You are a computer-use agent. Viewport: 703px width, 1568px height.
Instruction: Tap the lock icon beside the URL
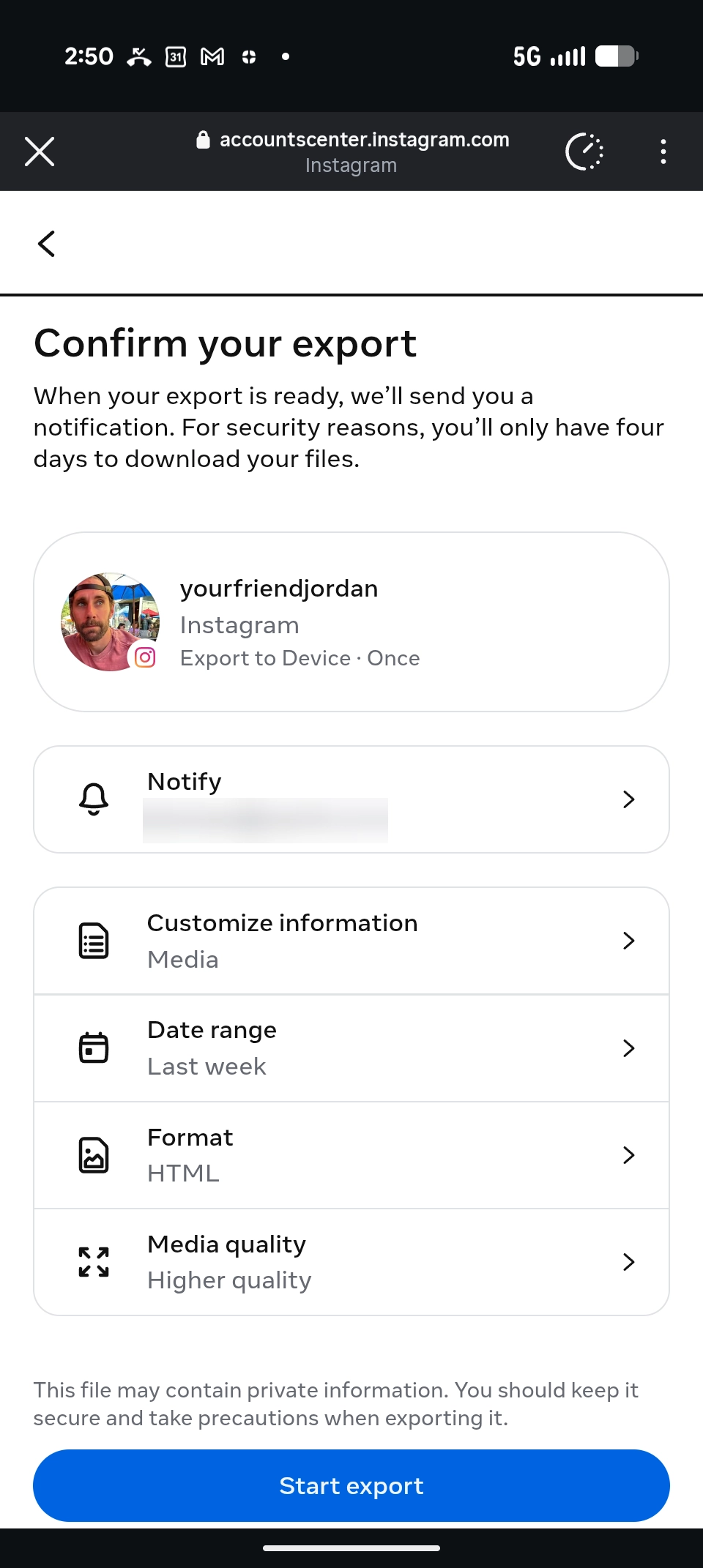(204, 140)
